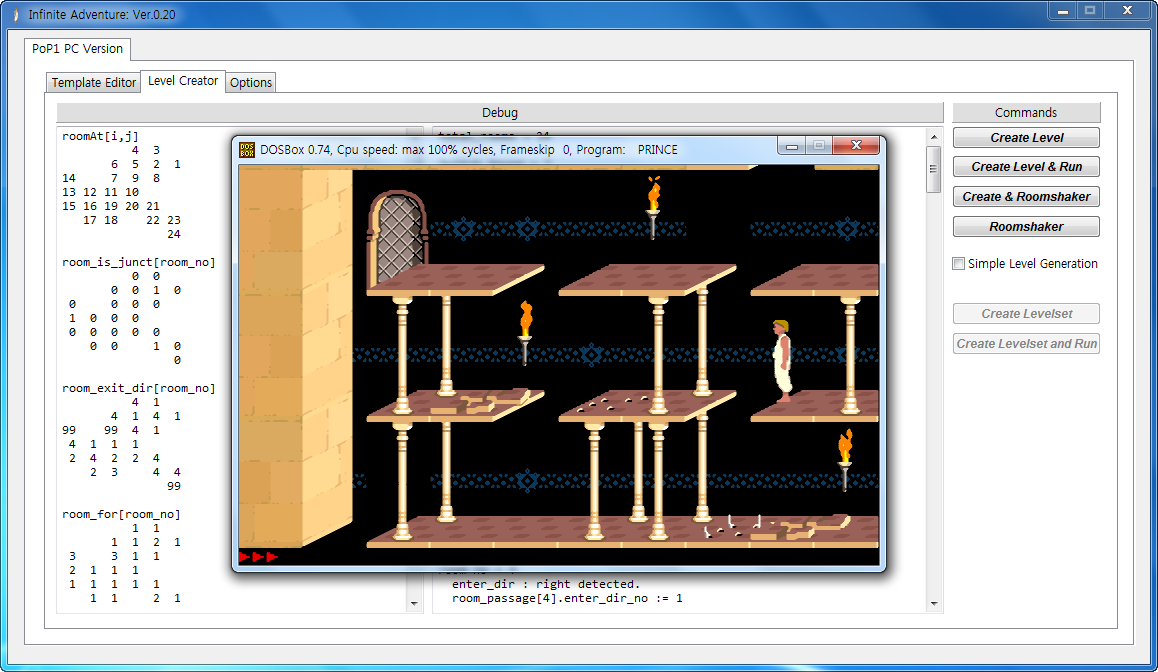Maximize the Infinite Adventure window

click(1090, 10)
